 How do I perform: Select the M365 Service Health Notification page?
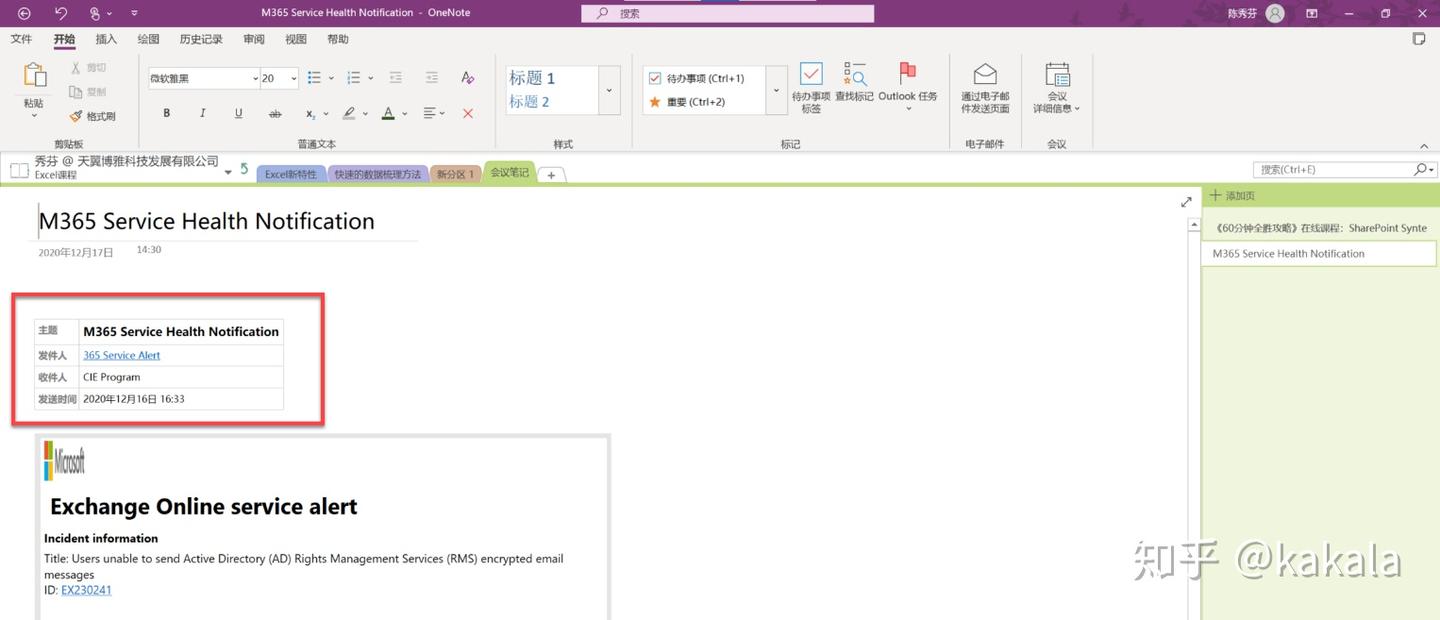[1320, 253]
